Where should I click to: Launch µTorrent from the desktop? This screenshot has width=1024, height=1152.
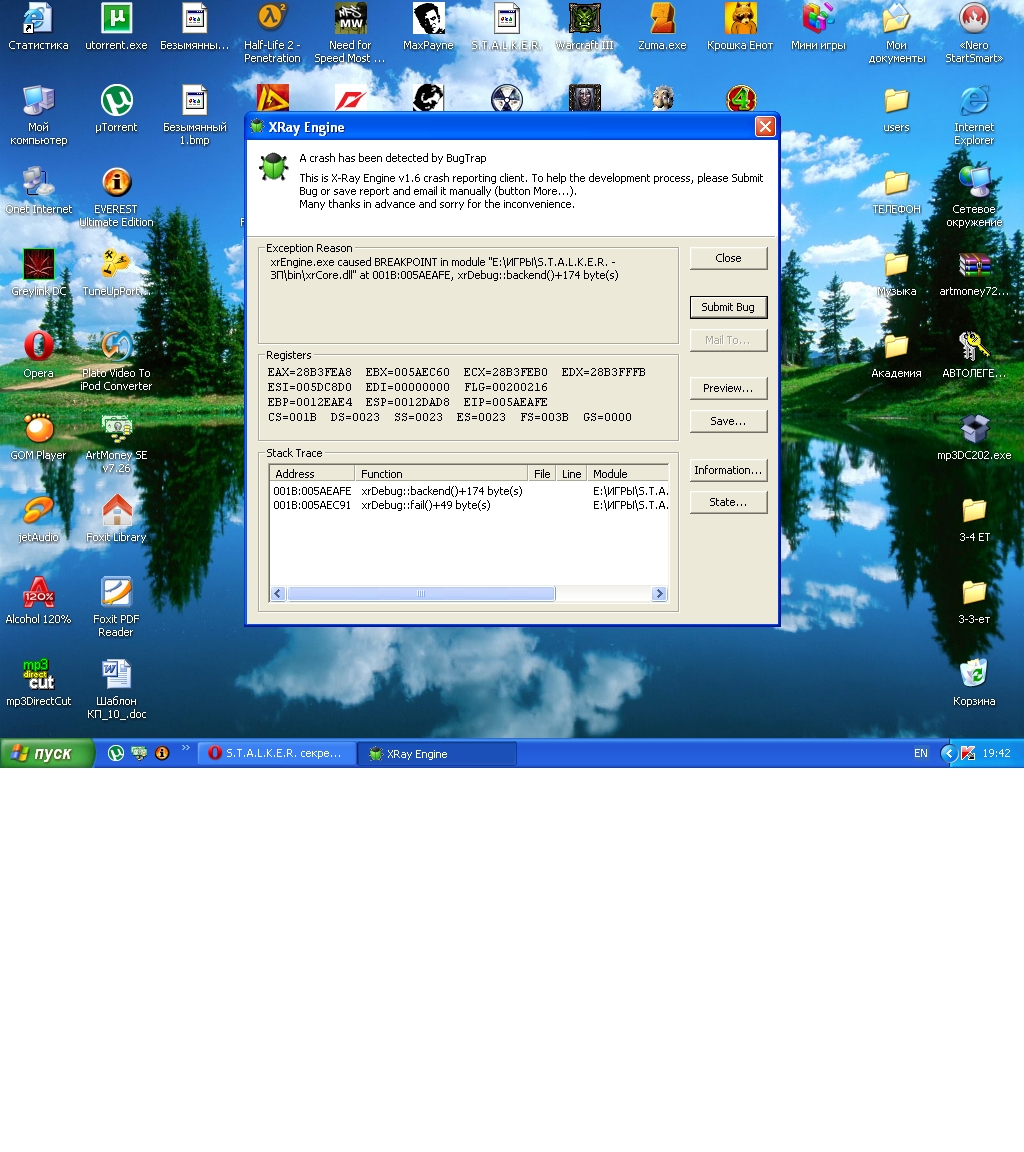[x=116, y=109]
